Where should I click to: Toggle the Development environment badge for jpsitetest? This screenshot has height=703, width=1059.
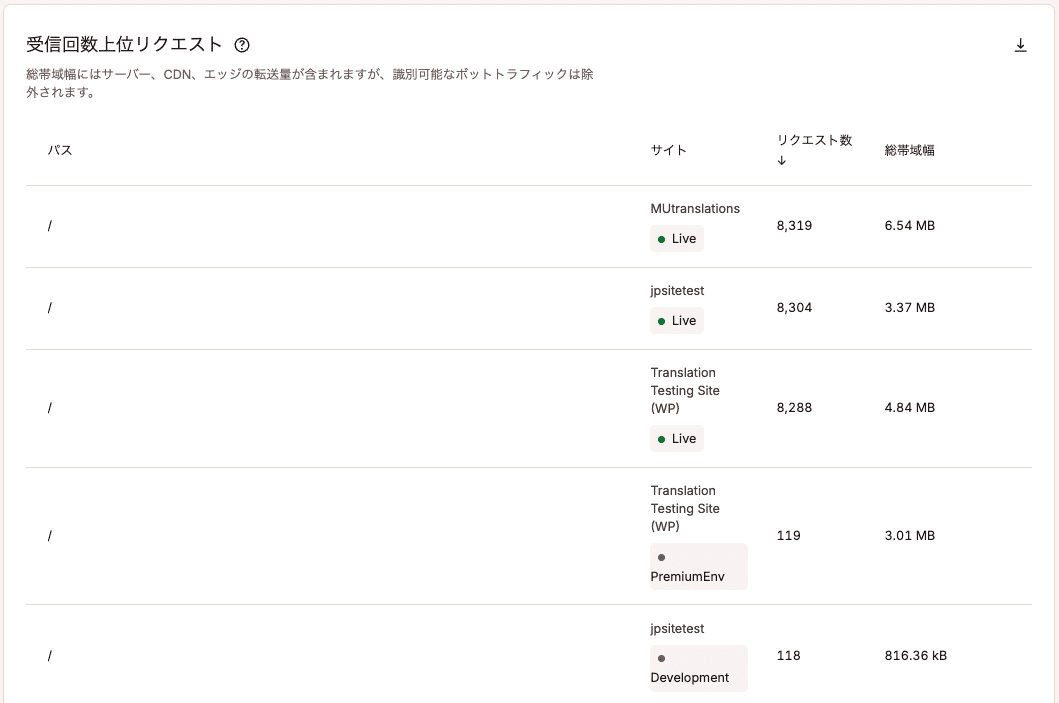click(698, 665)
